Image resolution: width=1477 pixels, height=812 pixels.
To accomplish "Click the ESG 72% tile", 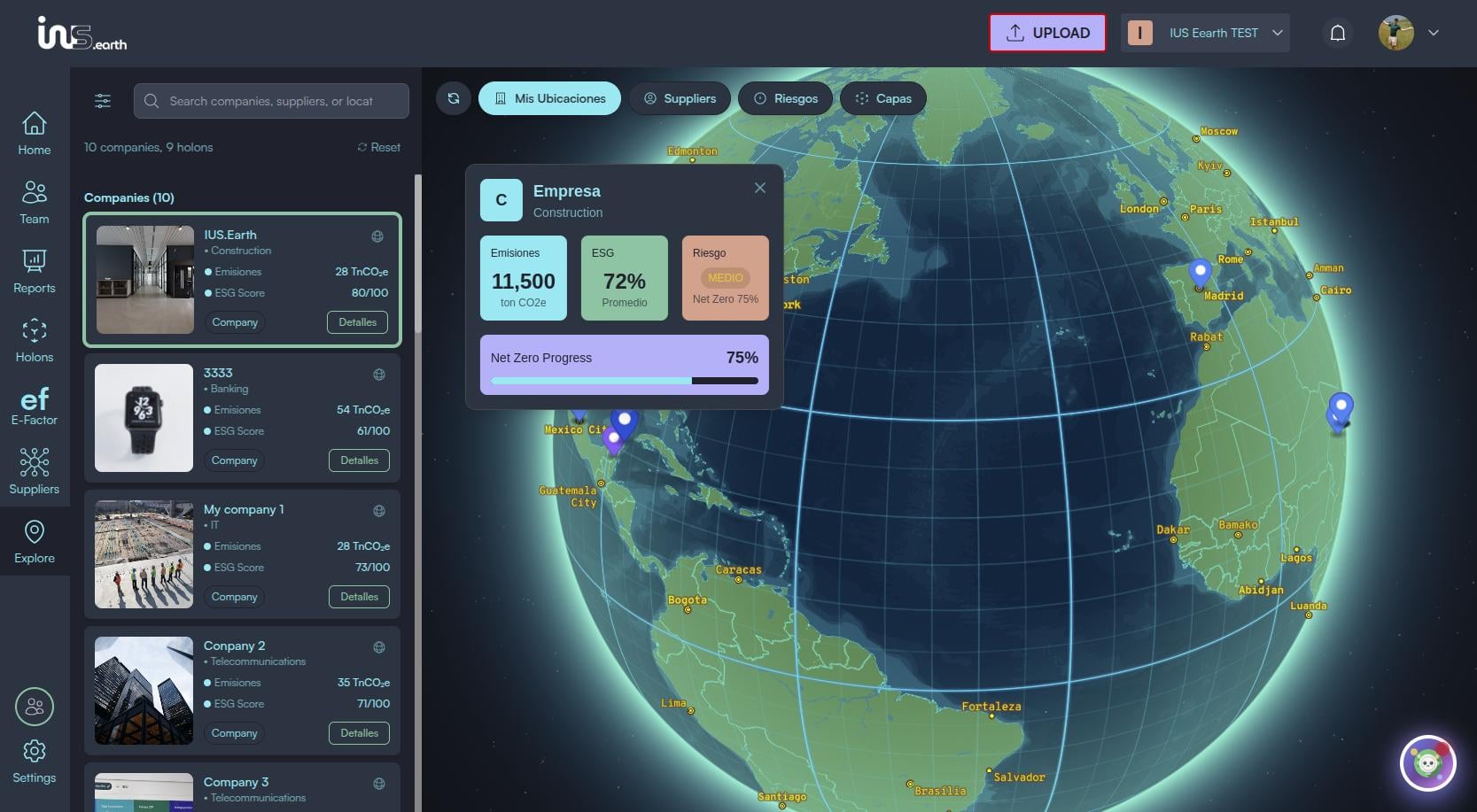I will 625,278.
